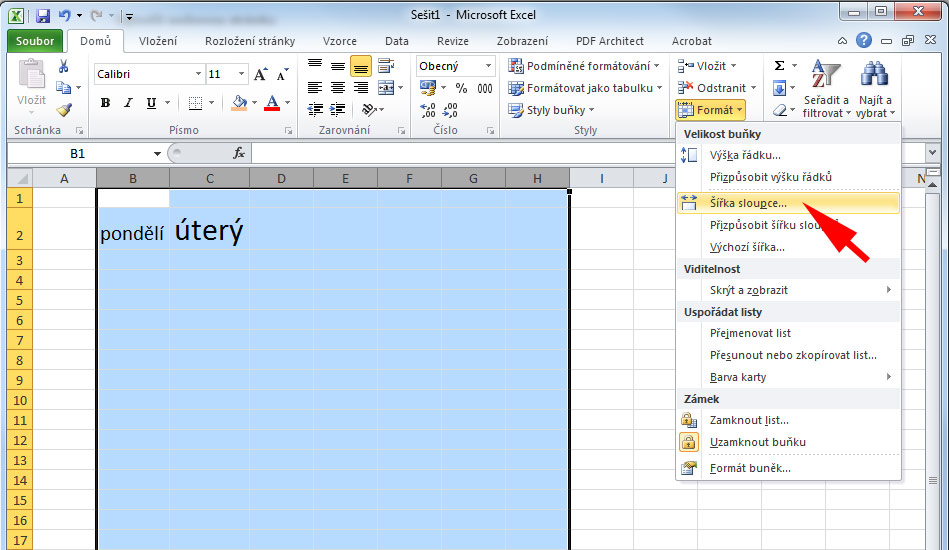Screen dimensions: 949x550
Task: Open the Calibri font name dropdown
Action: [198, 74]
